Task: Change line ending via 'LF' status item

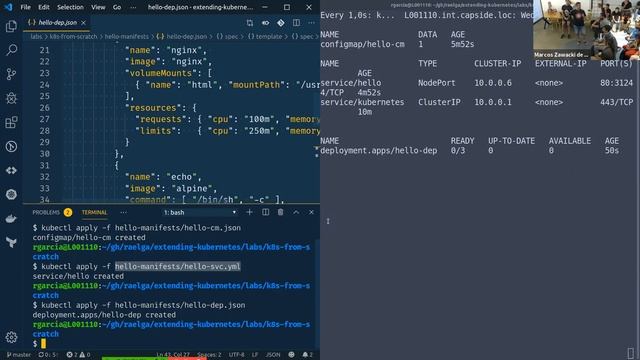Action: [x=255, y=355]
